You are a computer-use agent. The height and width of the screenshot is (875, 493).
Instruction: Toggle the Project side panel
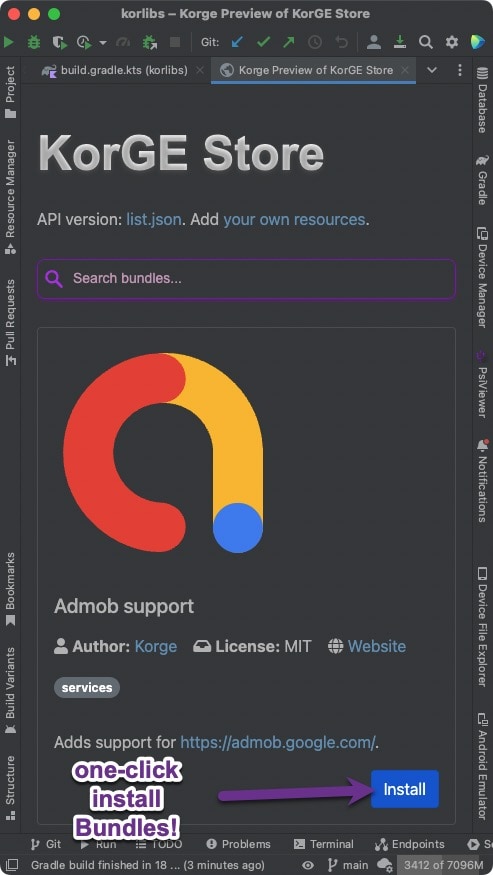(x=10, y=92)
